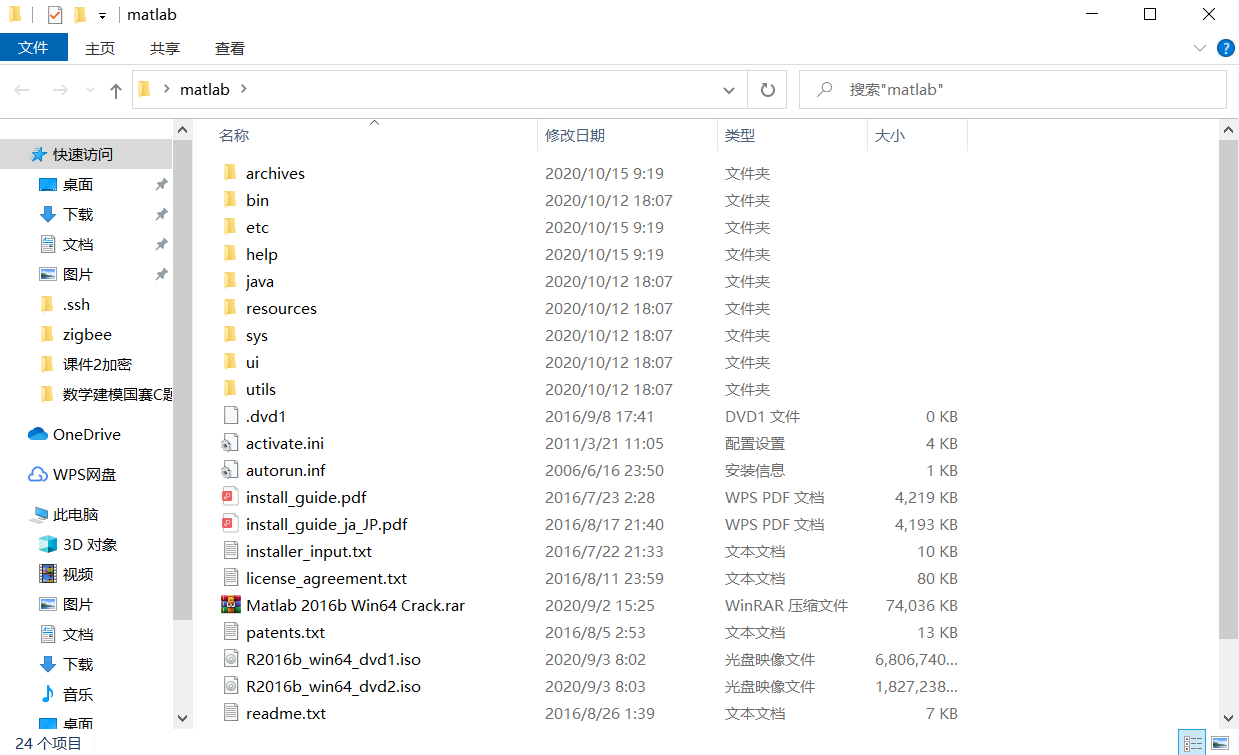The height and width of the screenshot is (755, 1239).
Task: Open the address bar history dropdown
Action: (729, 90)
